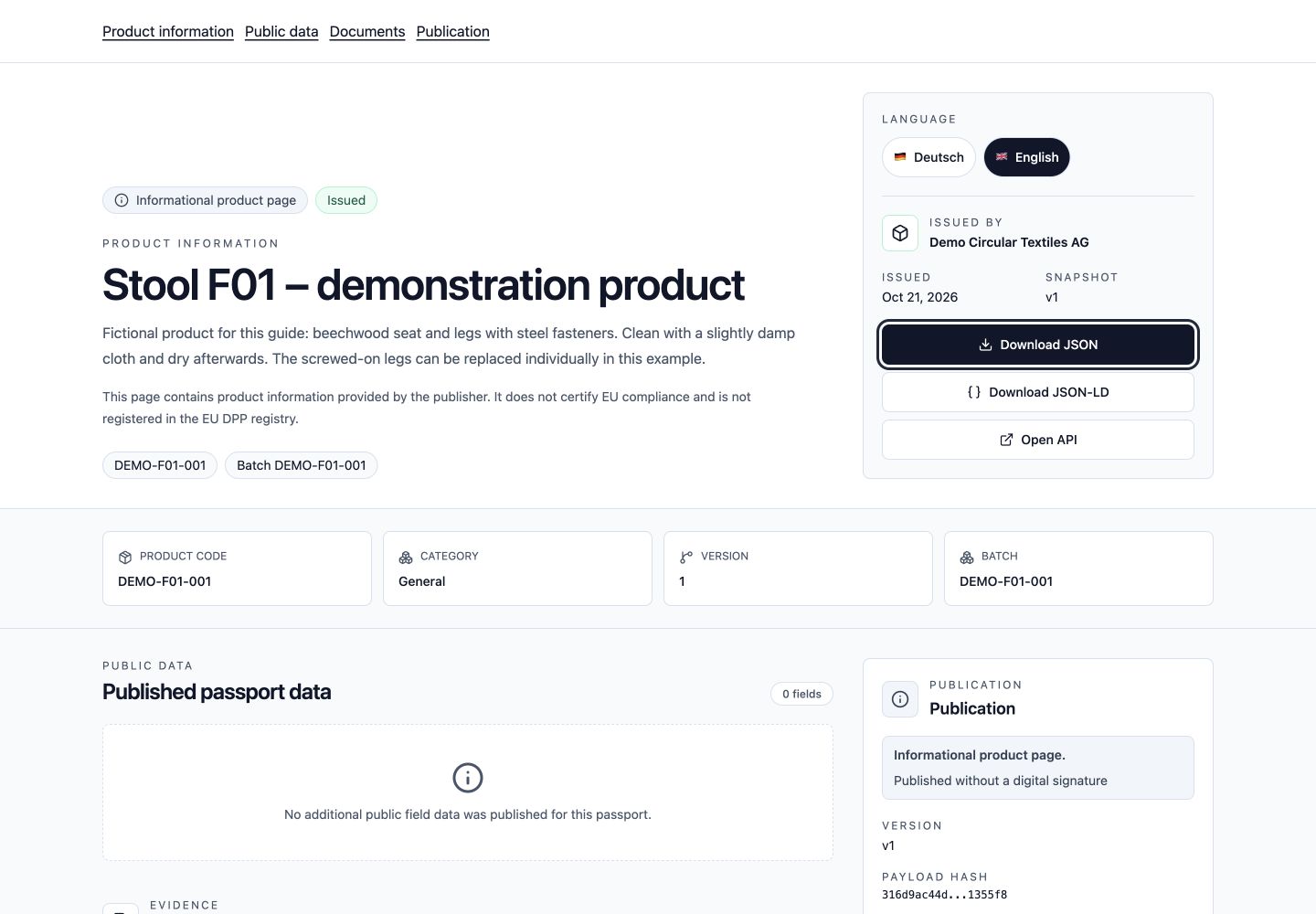Click the curly braces icon in JSON-LD
The width and height of the screenshot is (1316, 914).
pyautogui.click(x=974, y=392)
